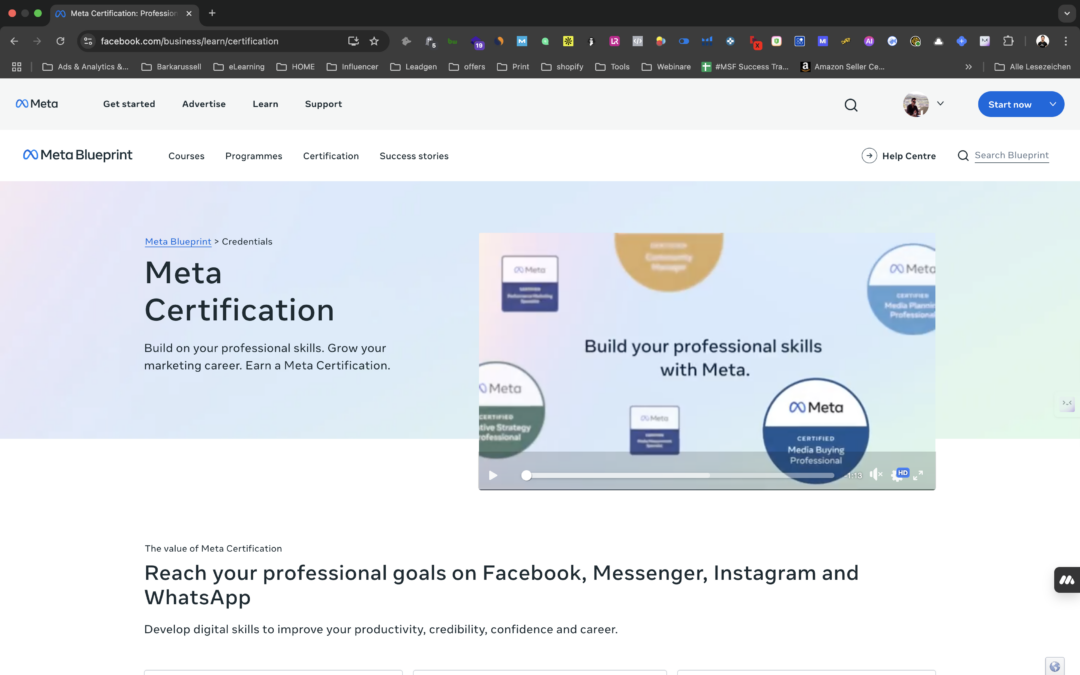The image size is (1080, 675).
Task: Open the Support menu
Action: 323,104
